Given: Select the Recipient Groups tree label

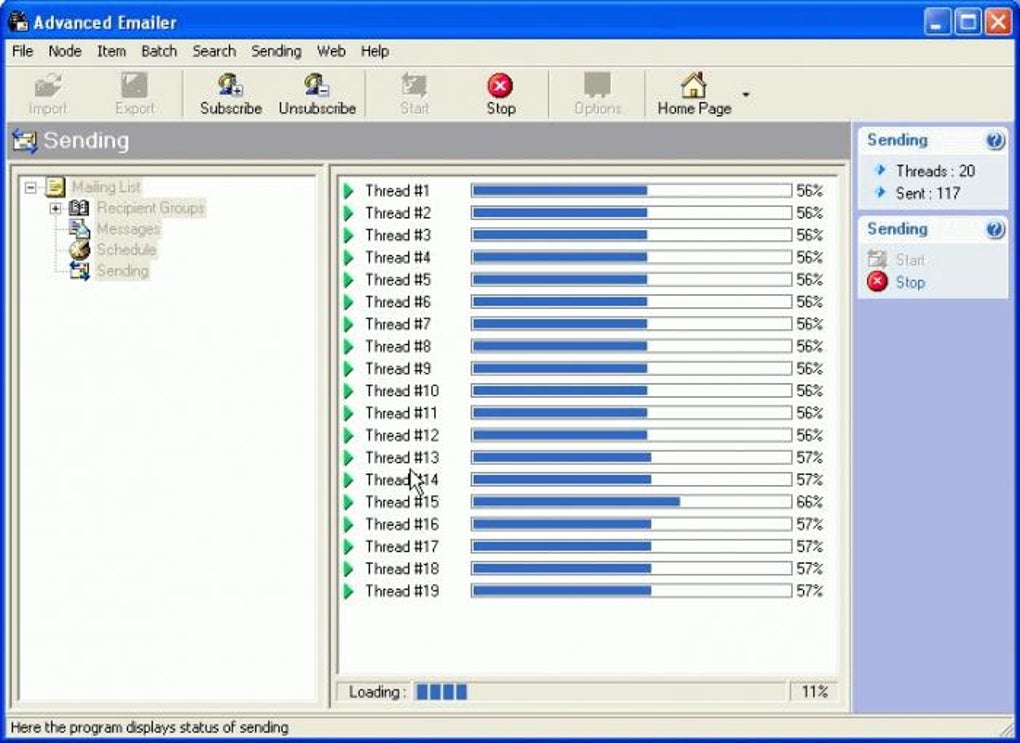Looking at the screenshot, I should [x=150, y=208].
